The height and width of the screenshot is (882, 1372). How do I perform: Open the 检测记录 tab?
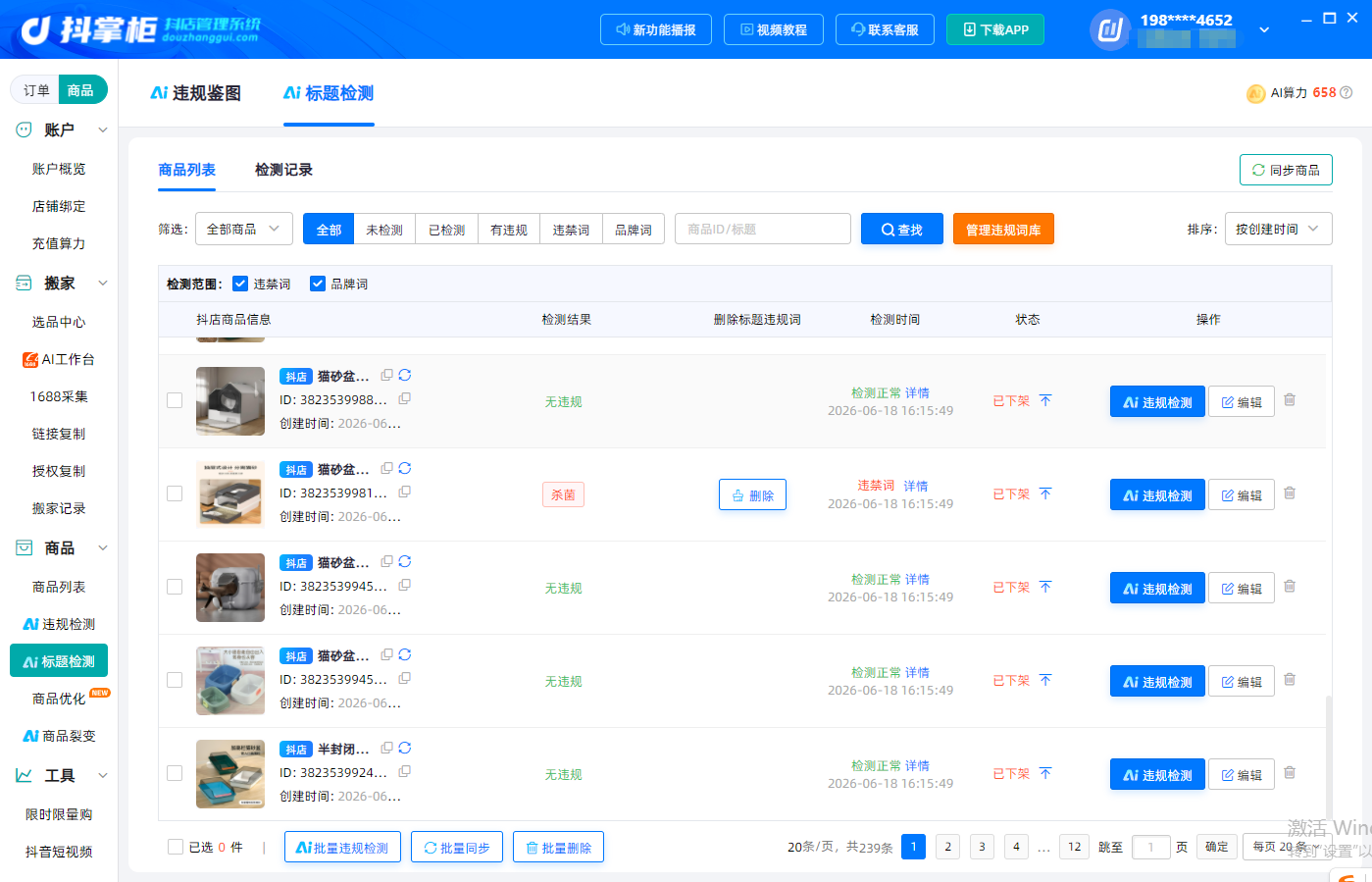pyautogui.click(x=283, y=170)
